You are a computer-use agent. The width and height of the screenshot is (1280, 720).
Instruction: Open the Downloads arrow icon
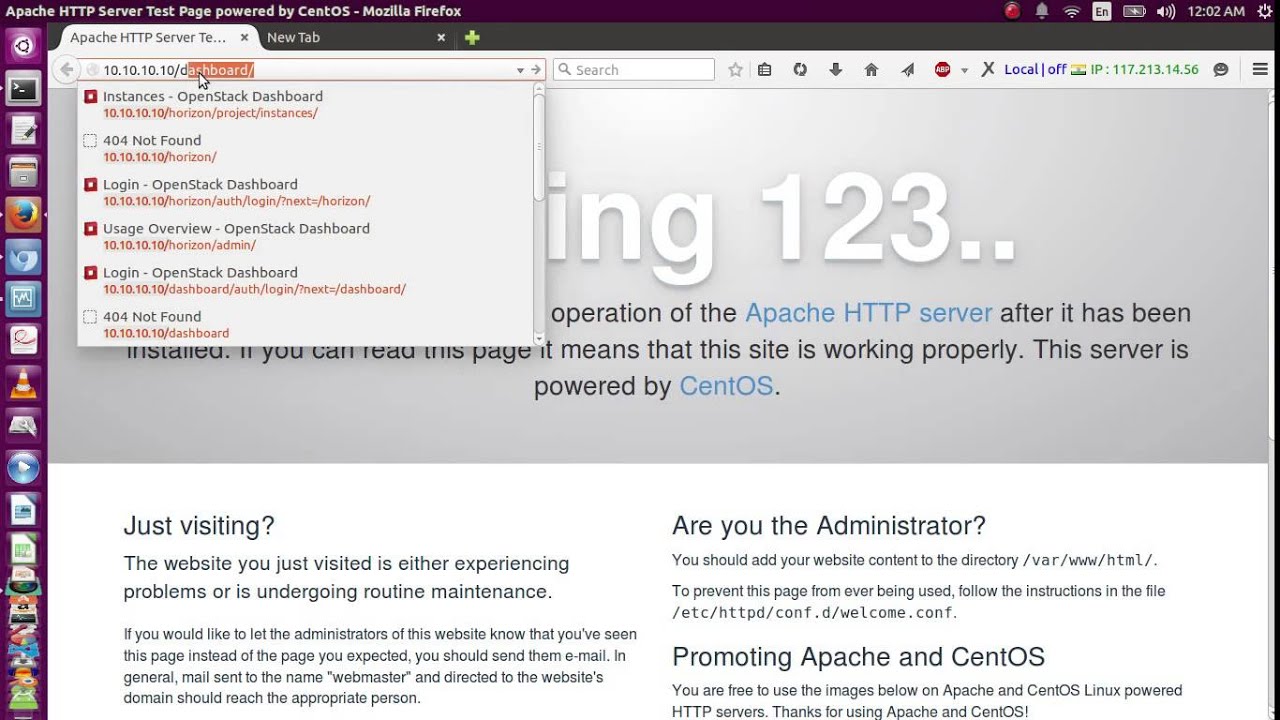(x=836, y=70)
